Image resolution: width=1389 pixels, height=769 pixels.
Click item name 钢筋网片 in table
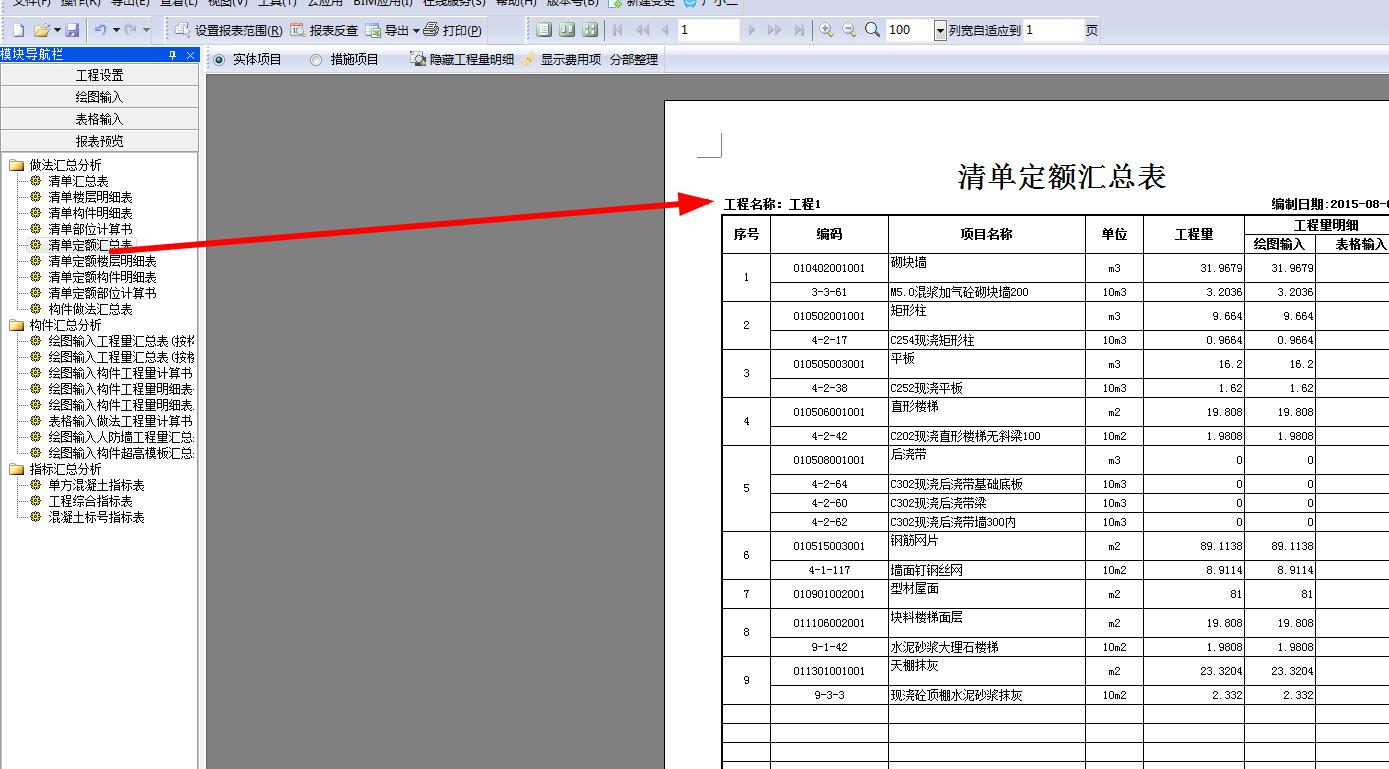pos(915,540)
